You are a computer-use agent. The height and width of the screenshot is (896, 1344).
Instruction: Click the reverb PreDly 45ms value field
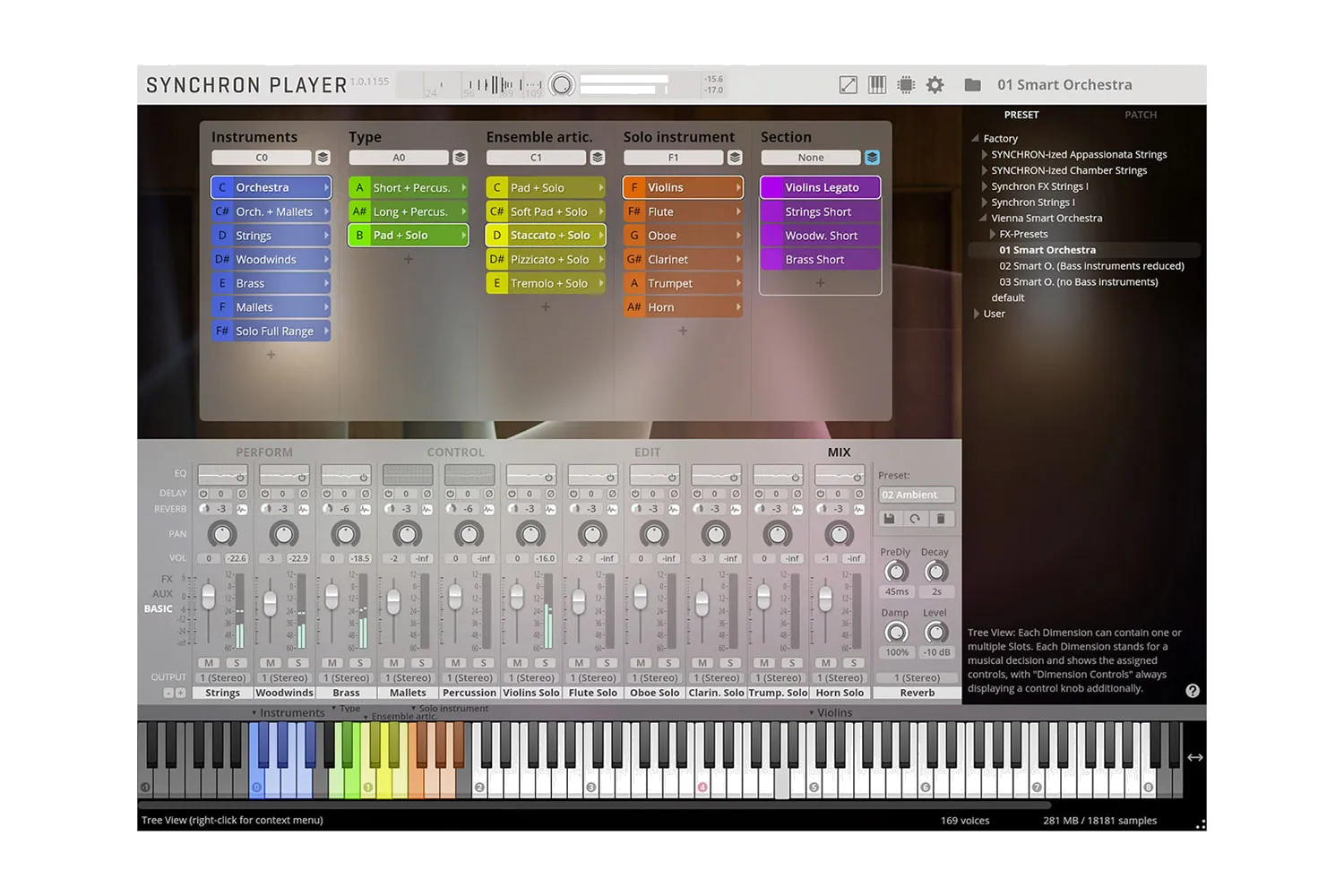click(897, 592)
